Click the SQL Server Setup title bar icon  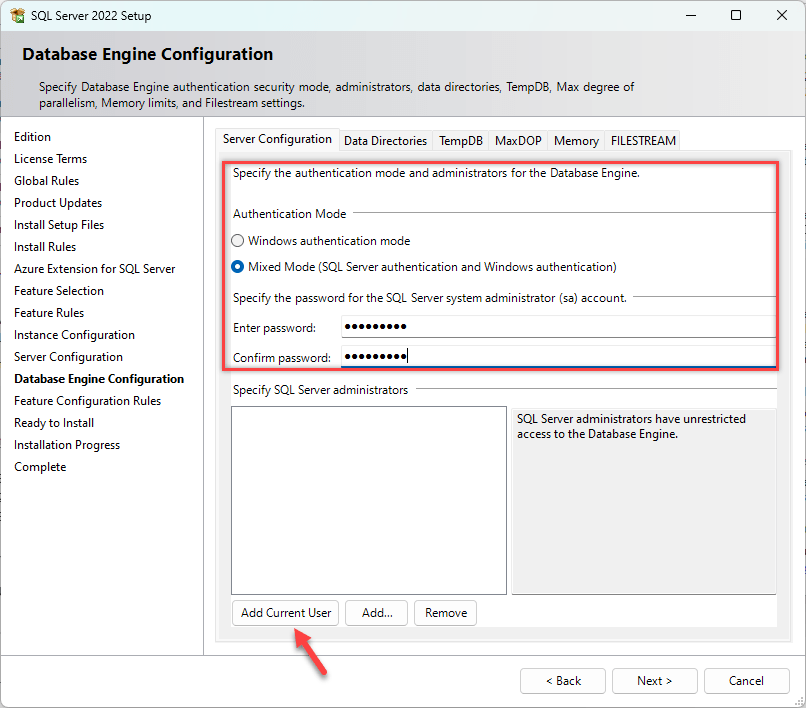click(17, 15)
